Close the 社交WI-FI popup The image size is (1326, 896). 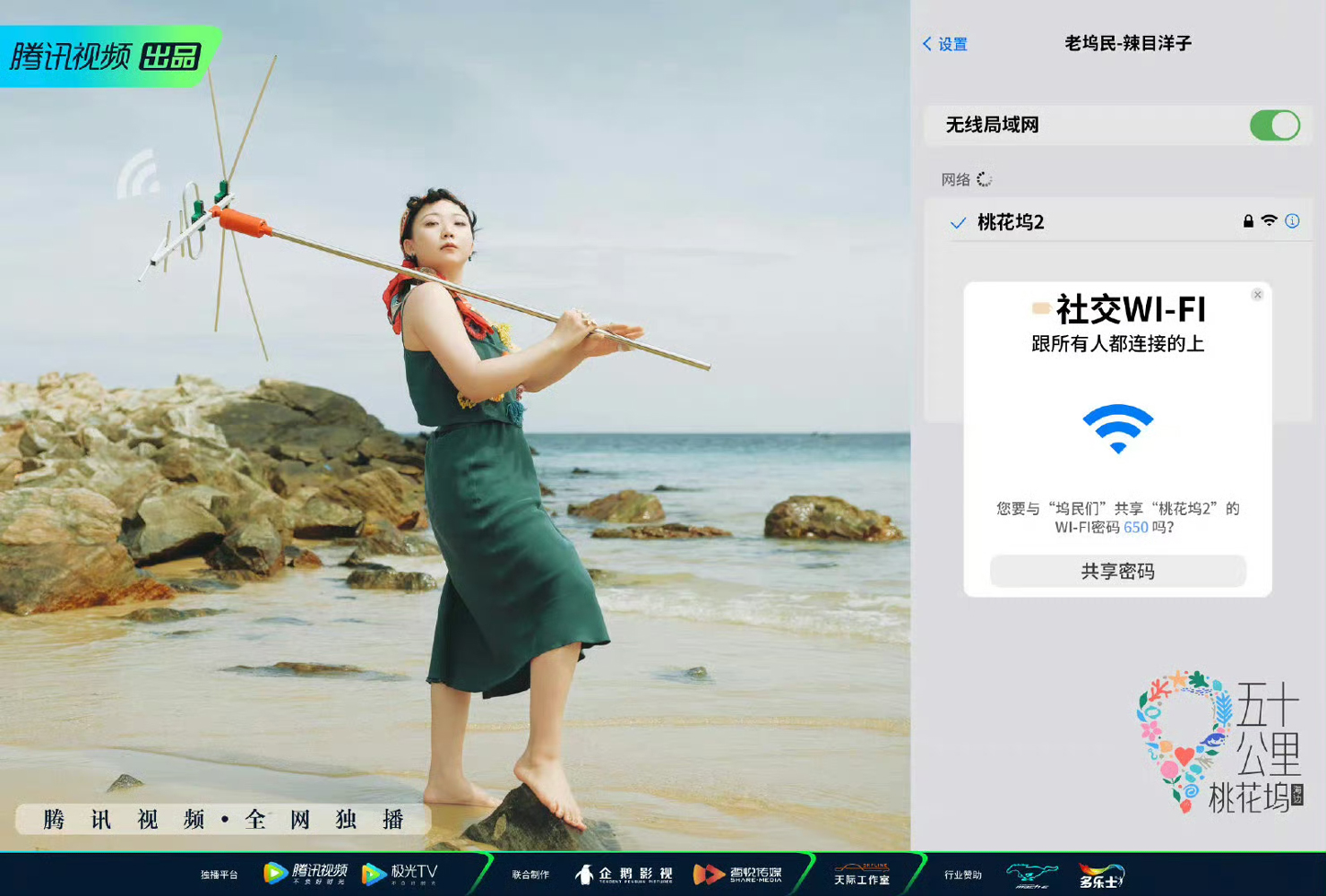click(1257, 295)
